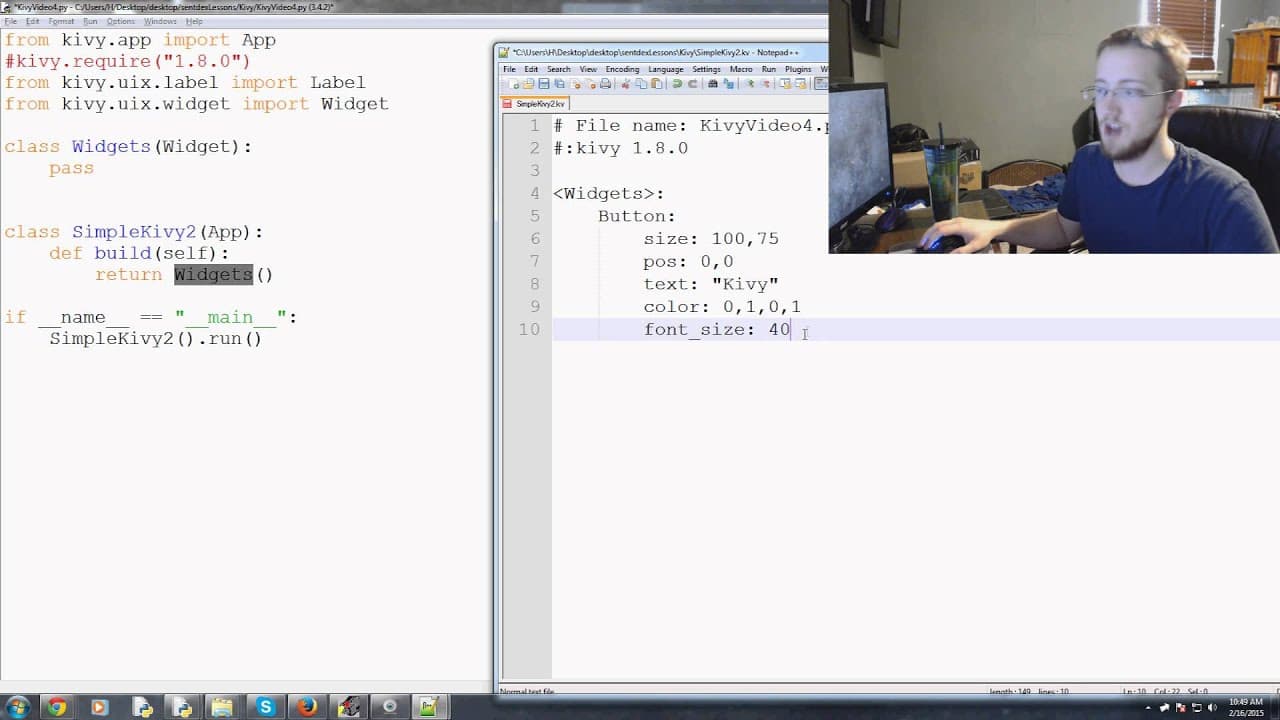Screen dimensions: 1280x720
Task: Open Windows Explorer folder on taskbar
Action: [x=222, y=707]
